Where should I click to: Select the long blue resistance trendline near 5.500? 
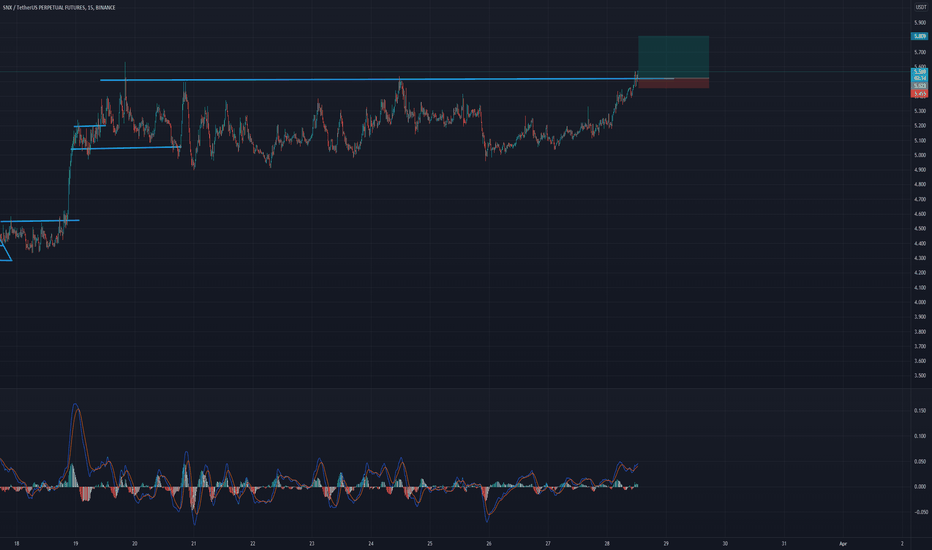pos(387,79)
